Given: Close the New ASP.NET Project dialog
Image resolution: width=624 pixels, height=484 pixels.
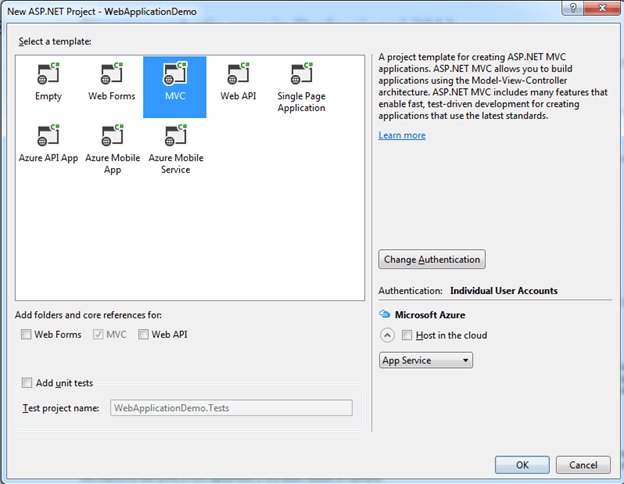Looking at the screenshot, I should tap(603, 8).
